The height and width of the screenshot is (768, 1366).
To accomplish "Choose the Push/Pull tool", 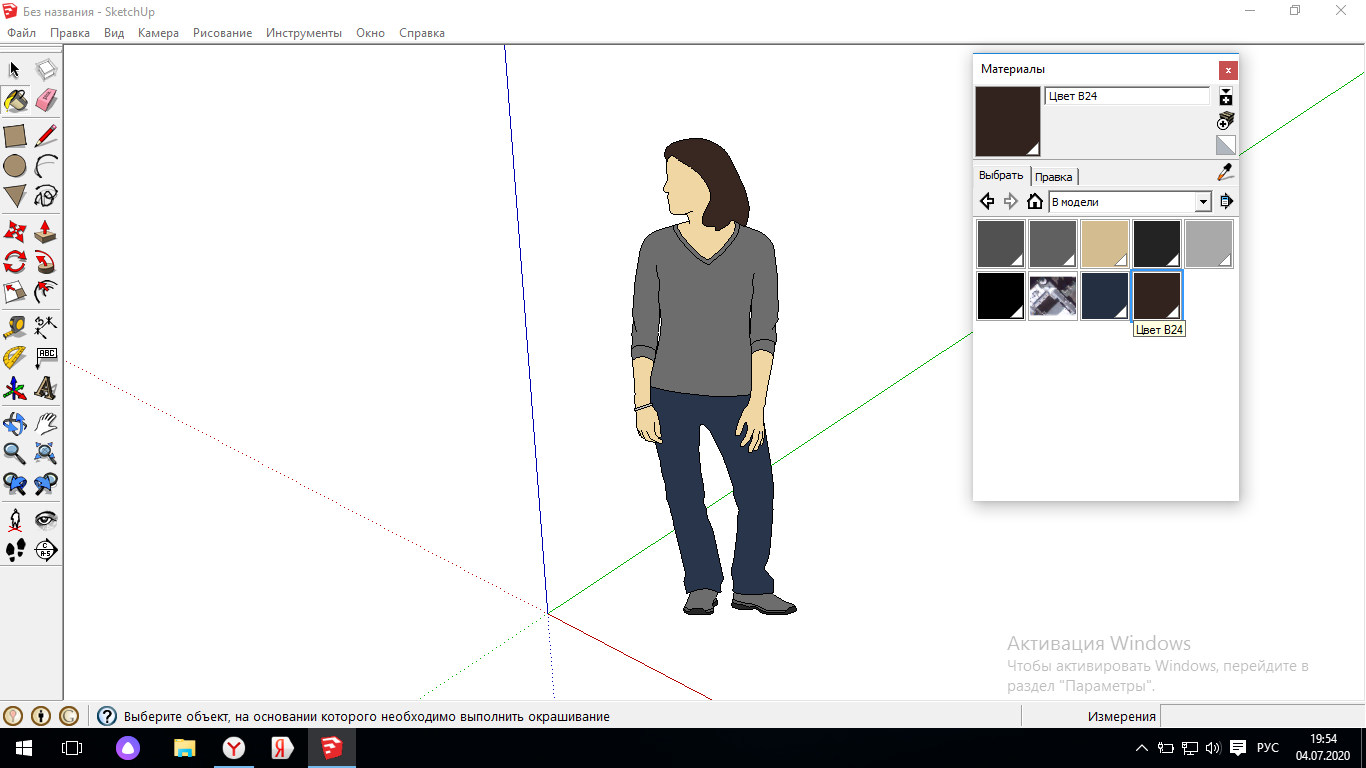I will 46,232.
